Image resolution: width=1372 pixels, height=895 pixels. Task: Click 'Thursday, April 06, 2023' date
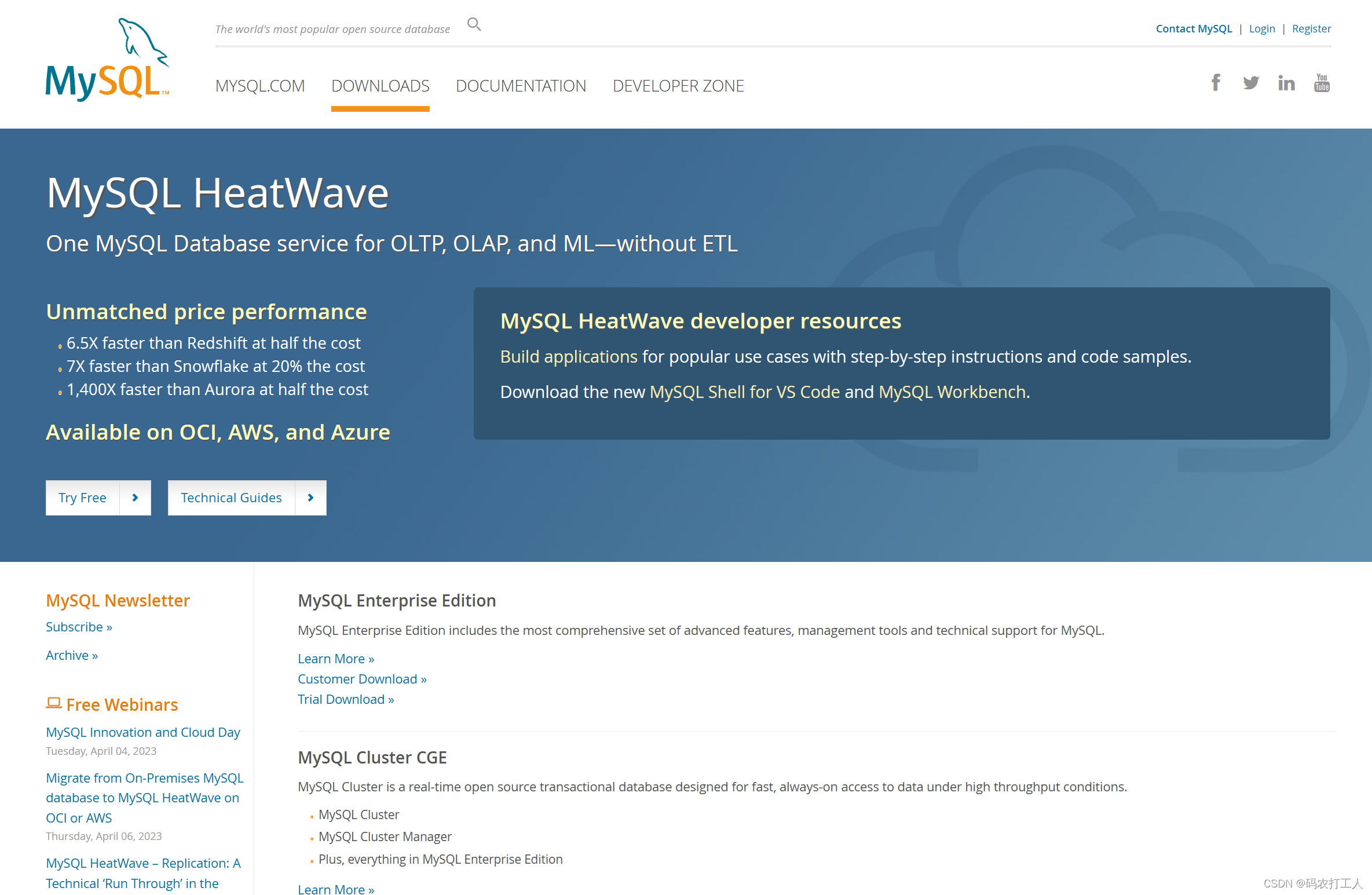[x=104, y=836]
